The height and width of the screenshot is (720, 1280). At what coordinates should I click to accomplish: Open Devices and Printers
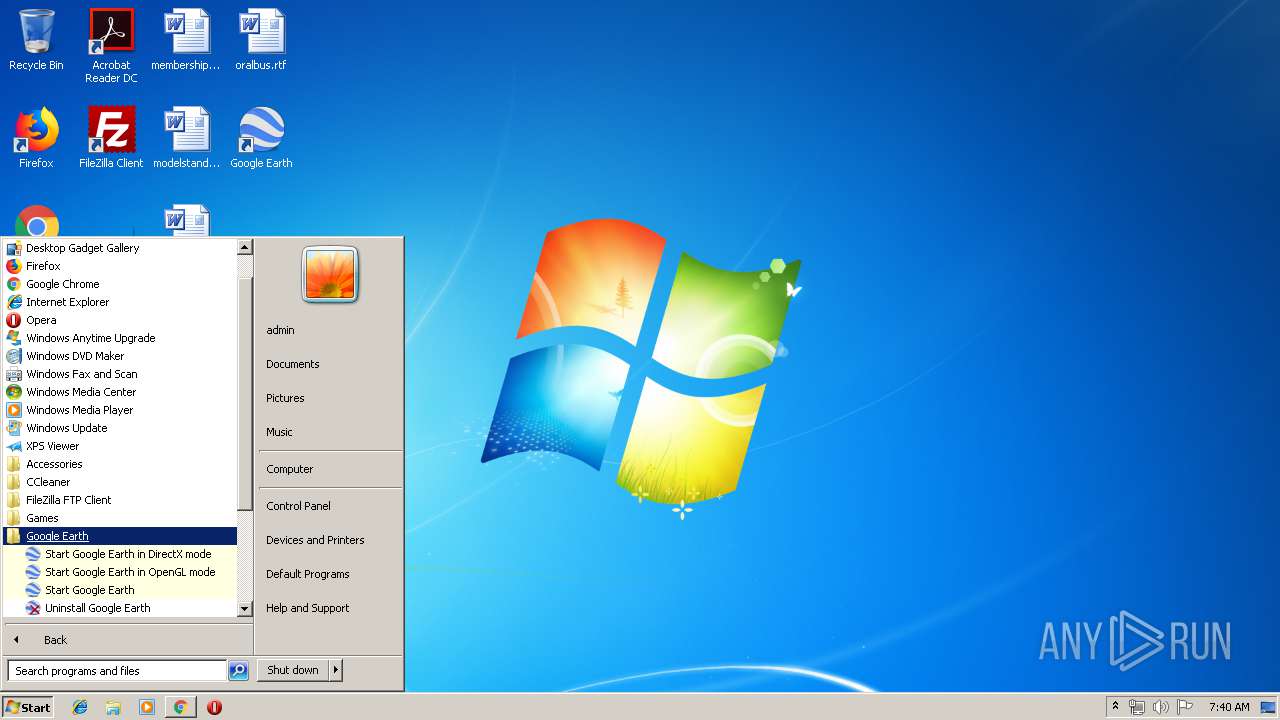pos(329,540)
